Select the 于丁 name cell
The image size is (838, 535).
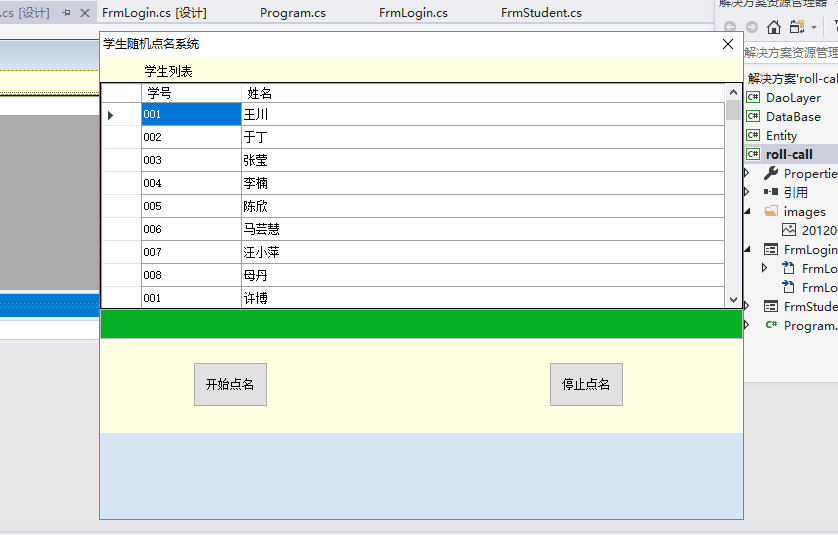pos(483,137)
